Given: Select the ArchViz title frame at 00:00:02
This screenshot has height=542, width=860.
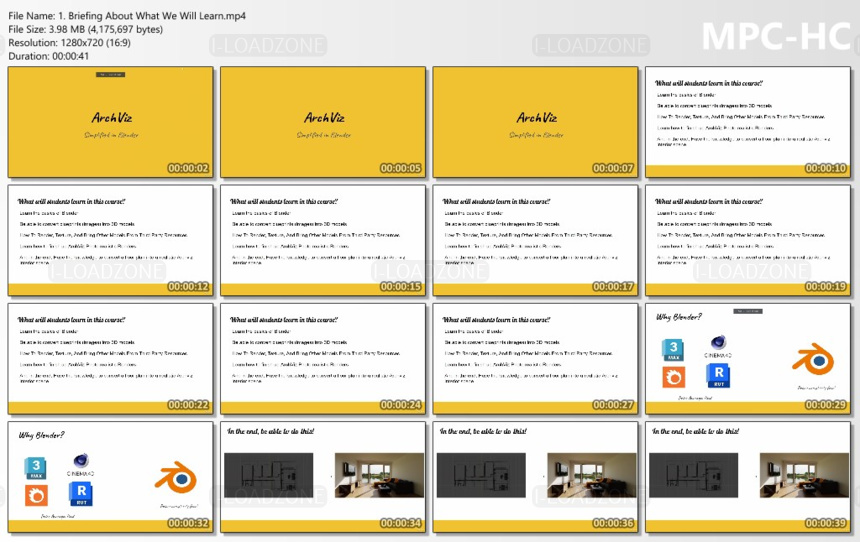Looking at the screenshot, I should tap(110, 122).
